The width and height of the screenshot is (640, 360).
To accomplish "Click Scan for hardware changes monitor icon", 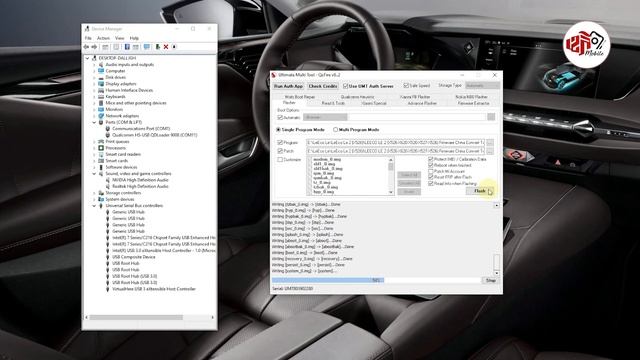I will [147, 47].
